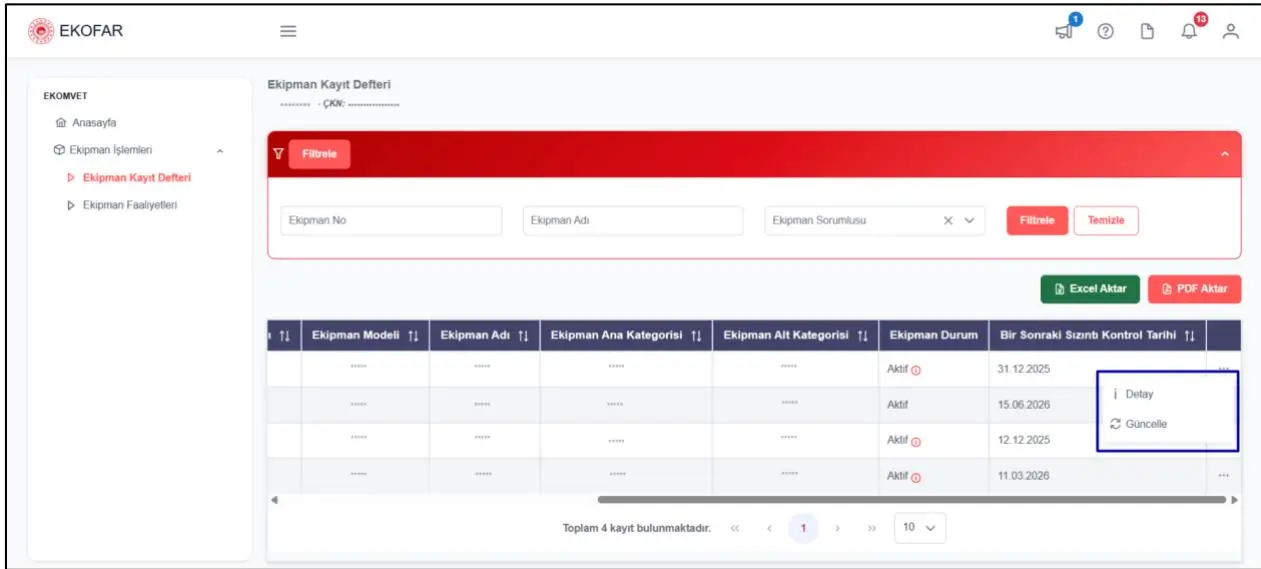This screenshot has height=569, width=1261.
Task: Click the Ekipman No input field
Action: [391, 221]
